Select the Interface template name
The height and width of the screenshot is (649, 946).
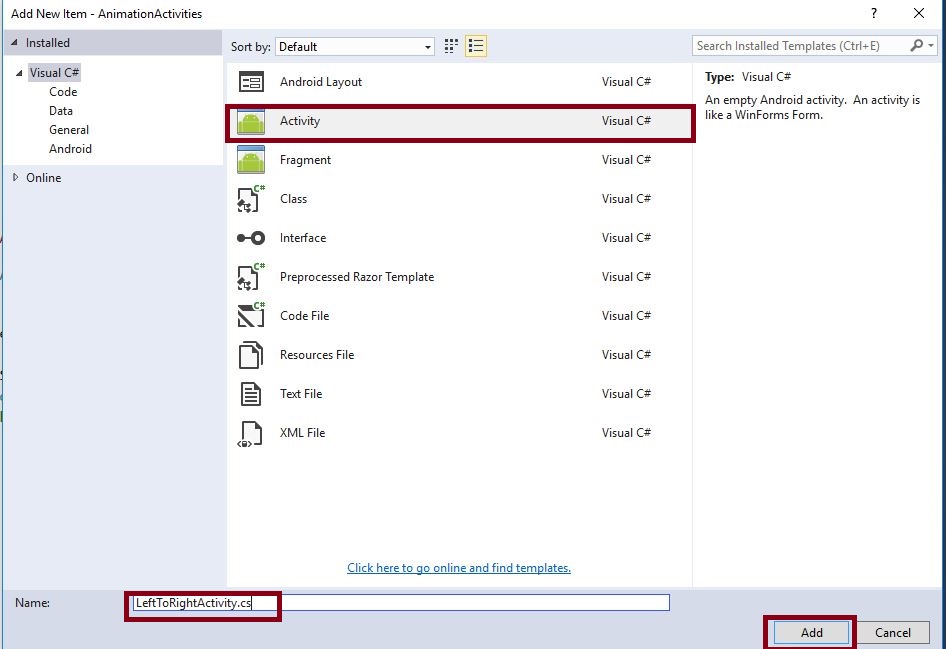pos(303,238)
